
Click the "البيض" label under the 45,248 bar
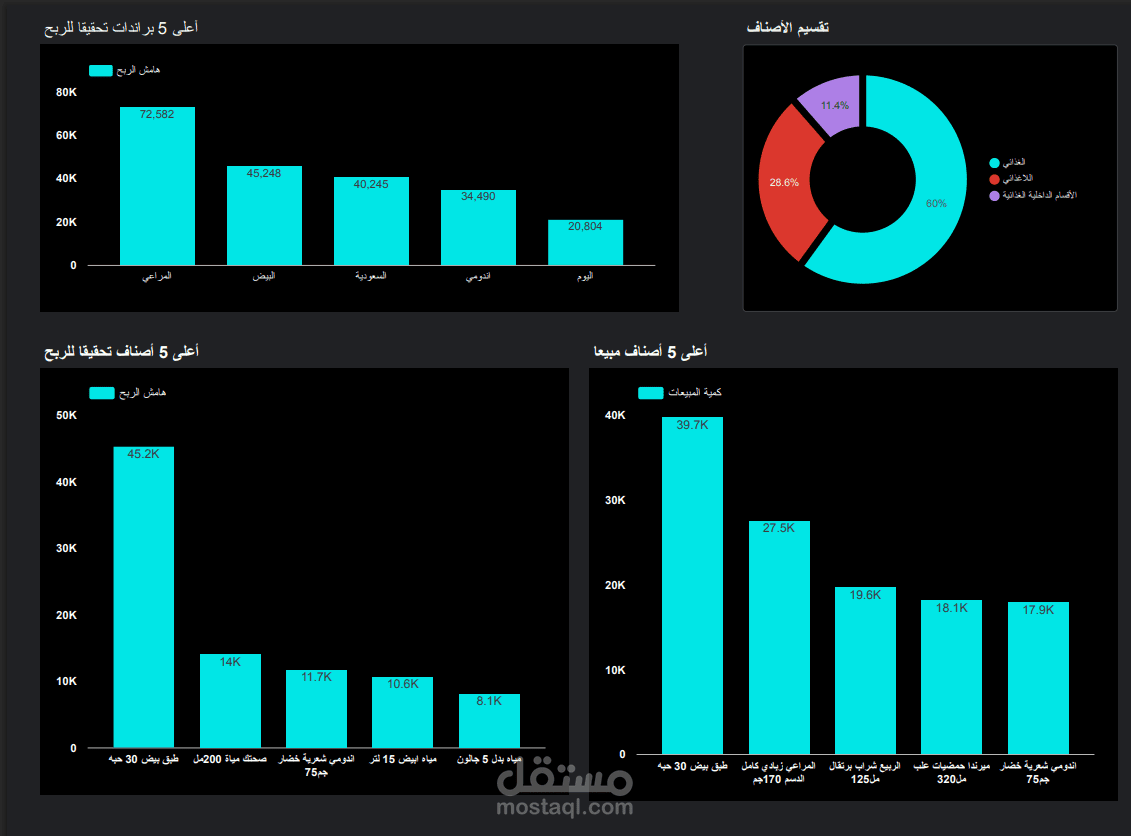(264, 276)
